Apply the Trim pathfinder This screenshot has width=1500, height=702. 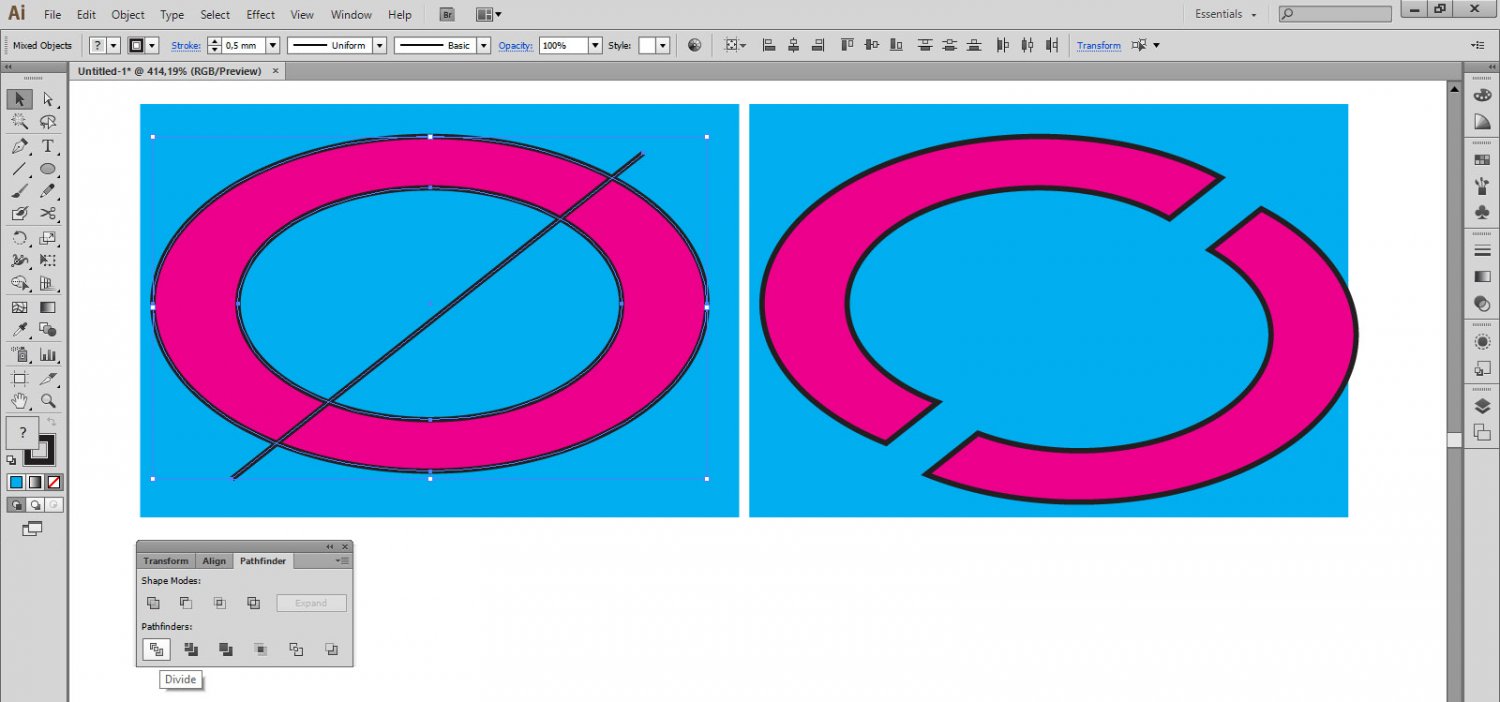click(191, 649)
